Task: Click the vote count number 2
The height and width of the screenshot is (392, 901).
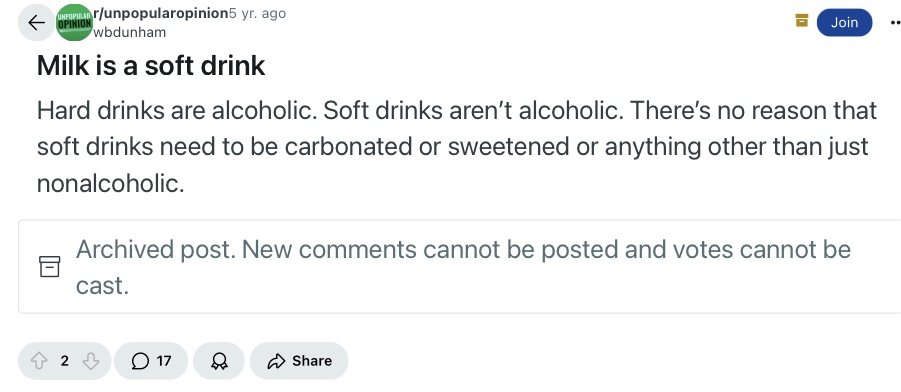Action: (64, 361)
